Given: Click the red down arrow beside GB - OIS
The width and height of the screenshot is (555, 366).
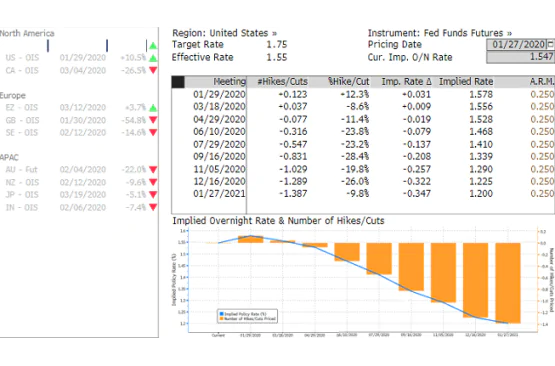Looking at the screenshot, I should tap(153, 120).
